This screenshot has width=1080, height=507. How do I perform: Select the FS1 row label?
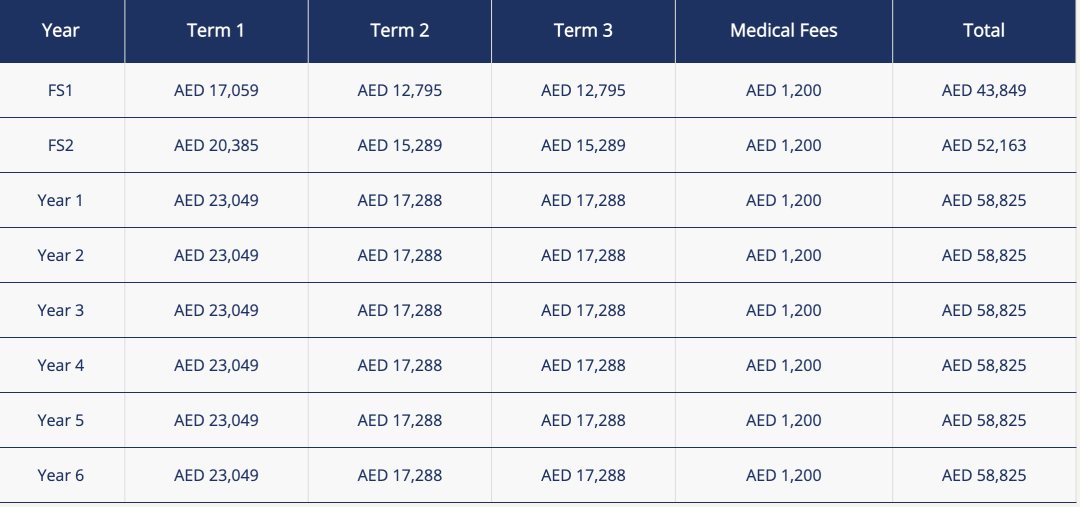[x=61, y=90]
